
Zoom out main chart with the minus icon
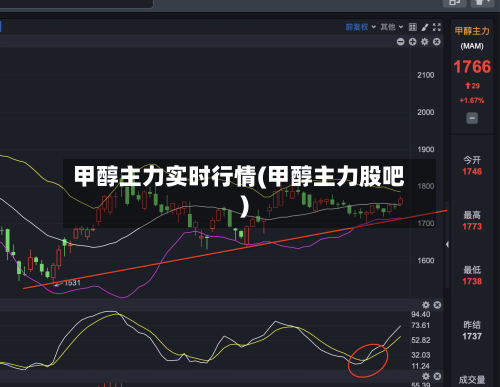[401, 42]
